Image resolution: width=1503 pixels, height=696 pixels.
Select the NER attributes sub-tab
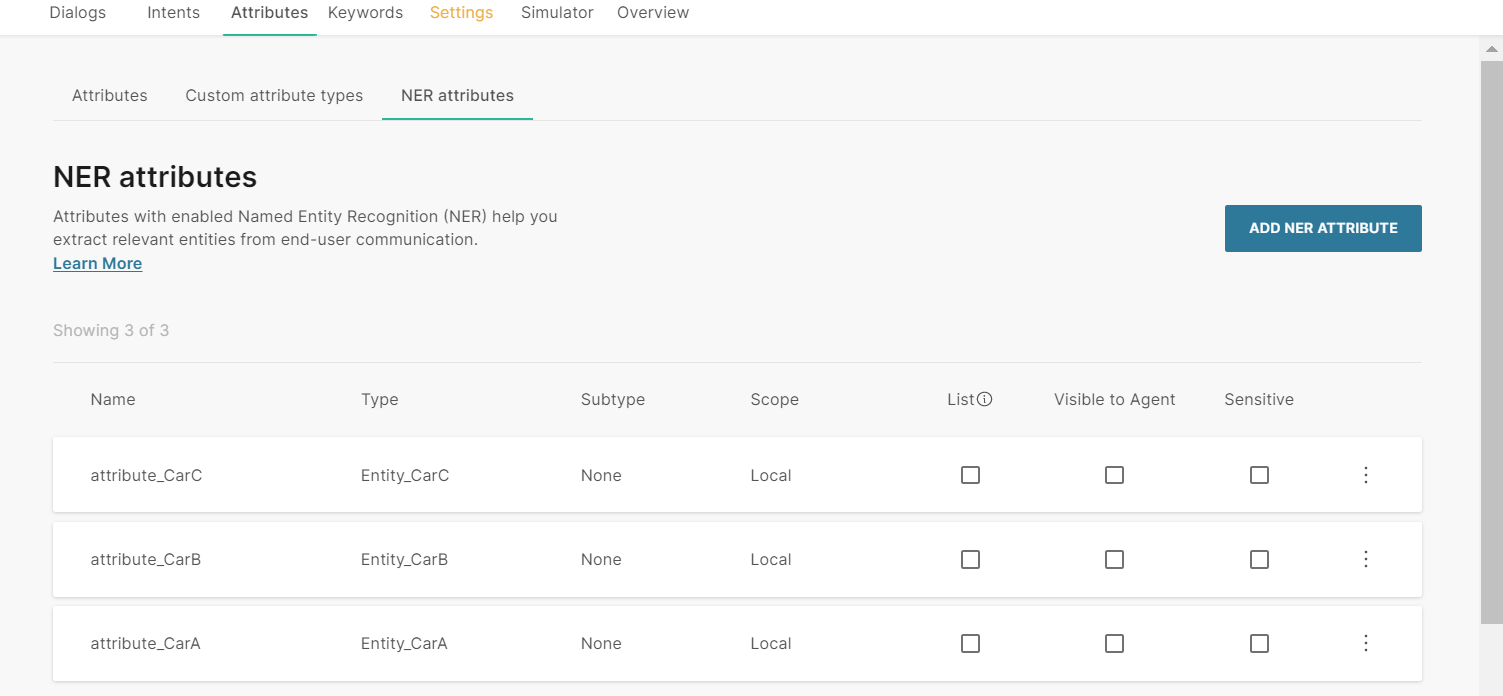click(x=457, y=96)
